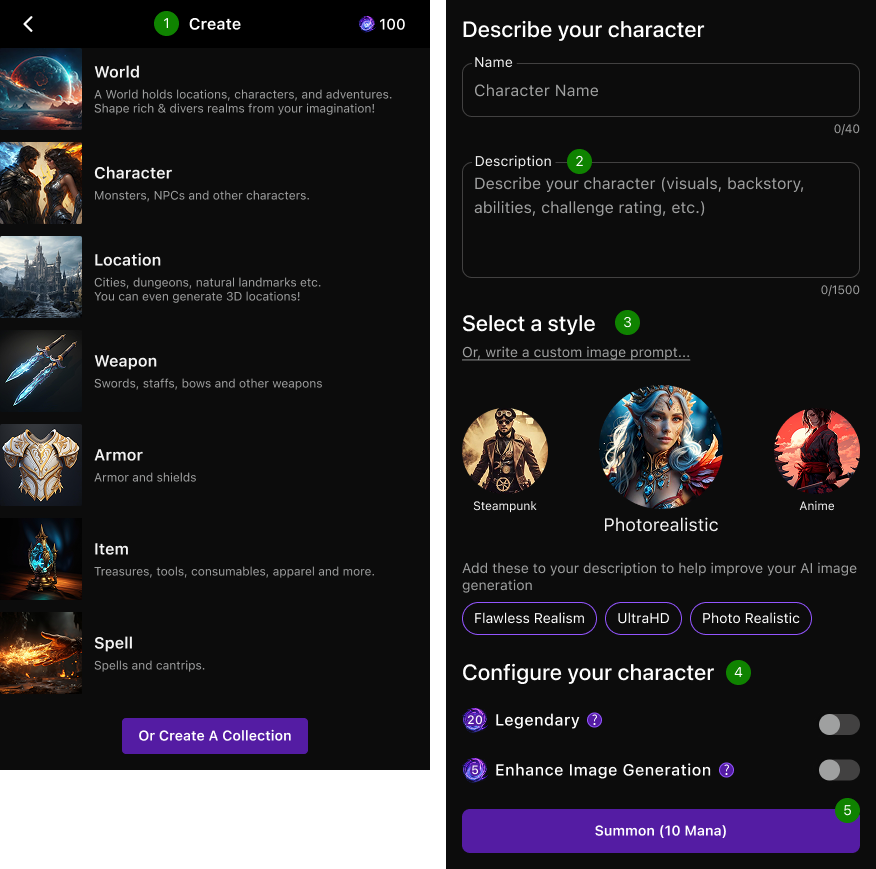
Task: Choose the Spell creation option title
Action: [x=113, y=643]
